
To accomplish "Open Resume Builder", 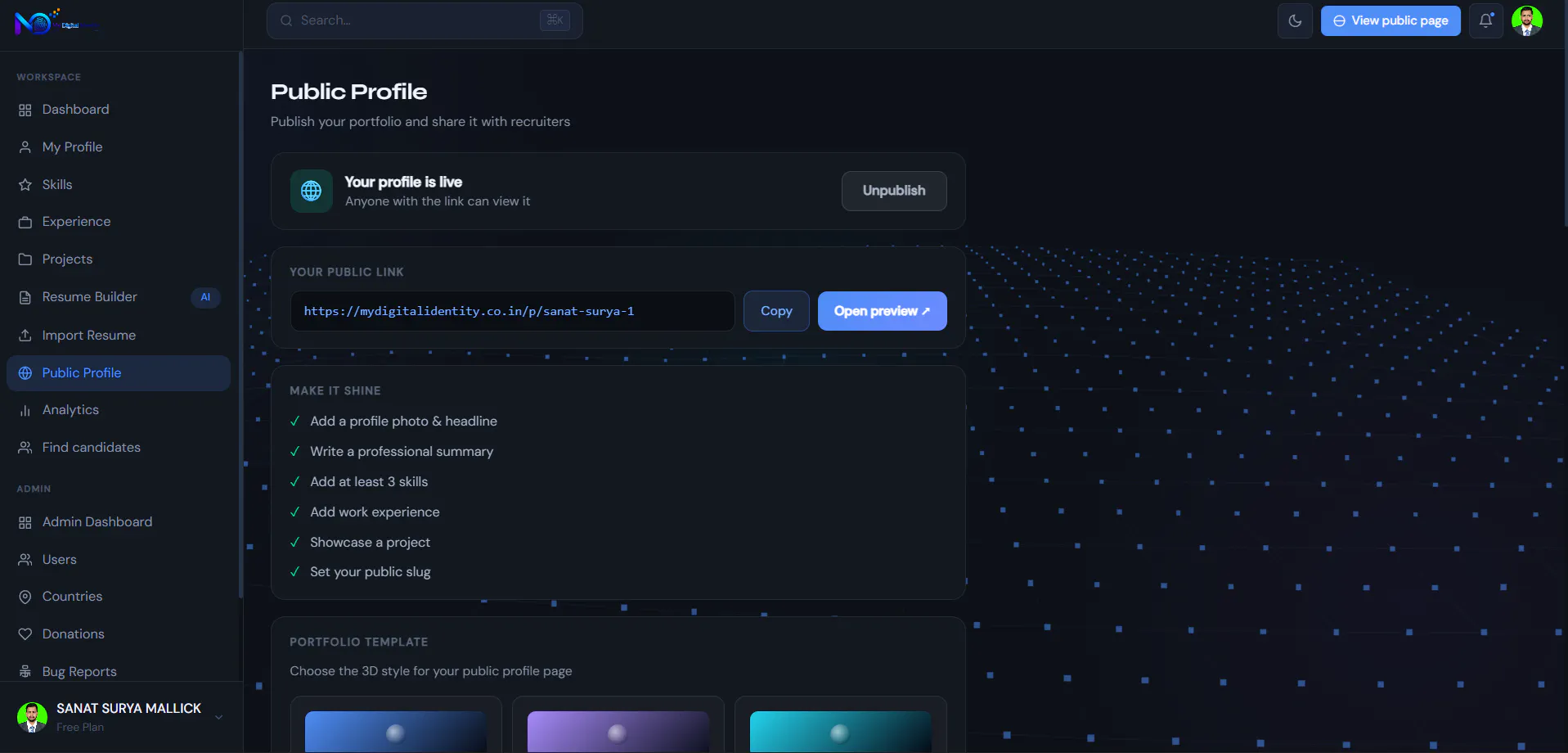I will 119,297.
